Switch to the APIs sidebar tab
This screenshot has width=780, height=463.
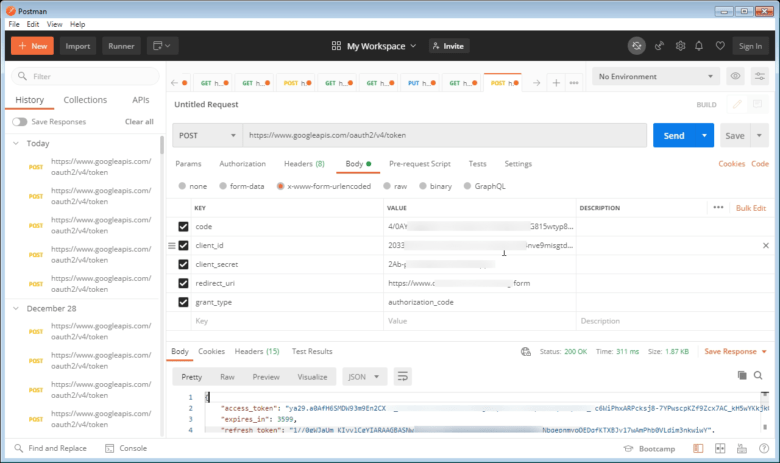(141, 99)
